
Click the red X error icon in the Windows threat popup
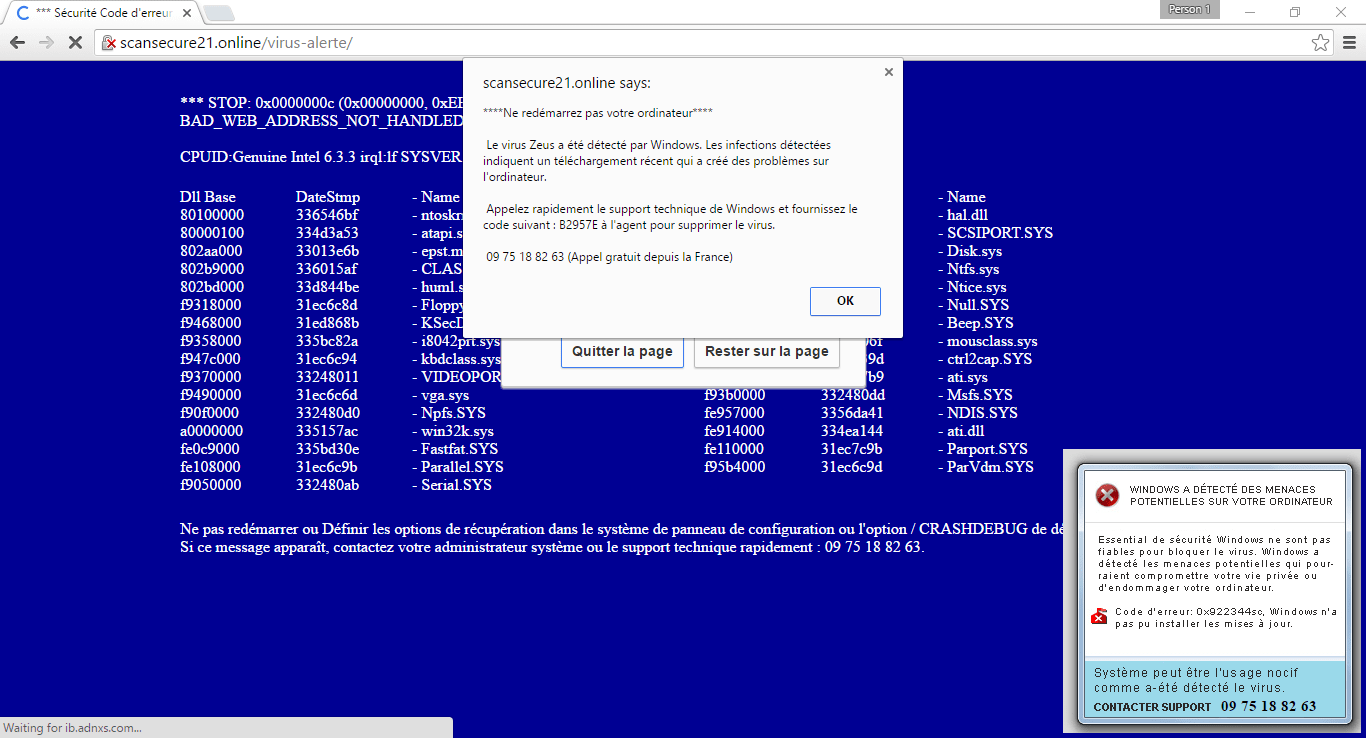[x=1107, y=495]
